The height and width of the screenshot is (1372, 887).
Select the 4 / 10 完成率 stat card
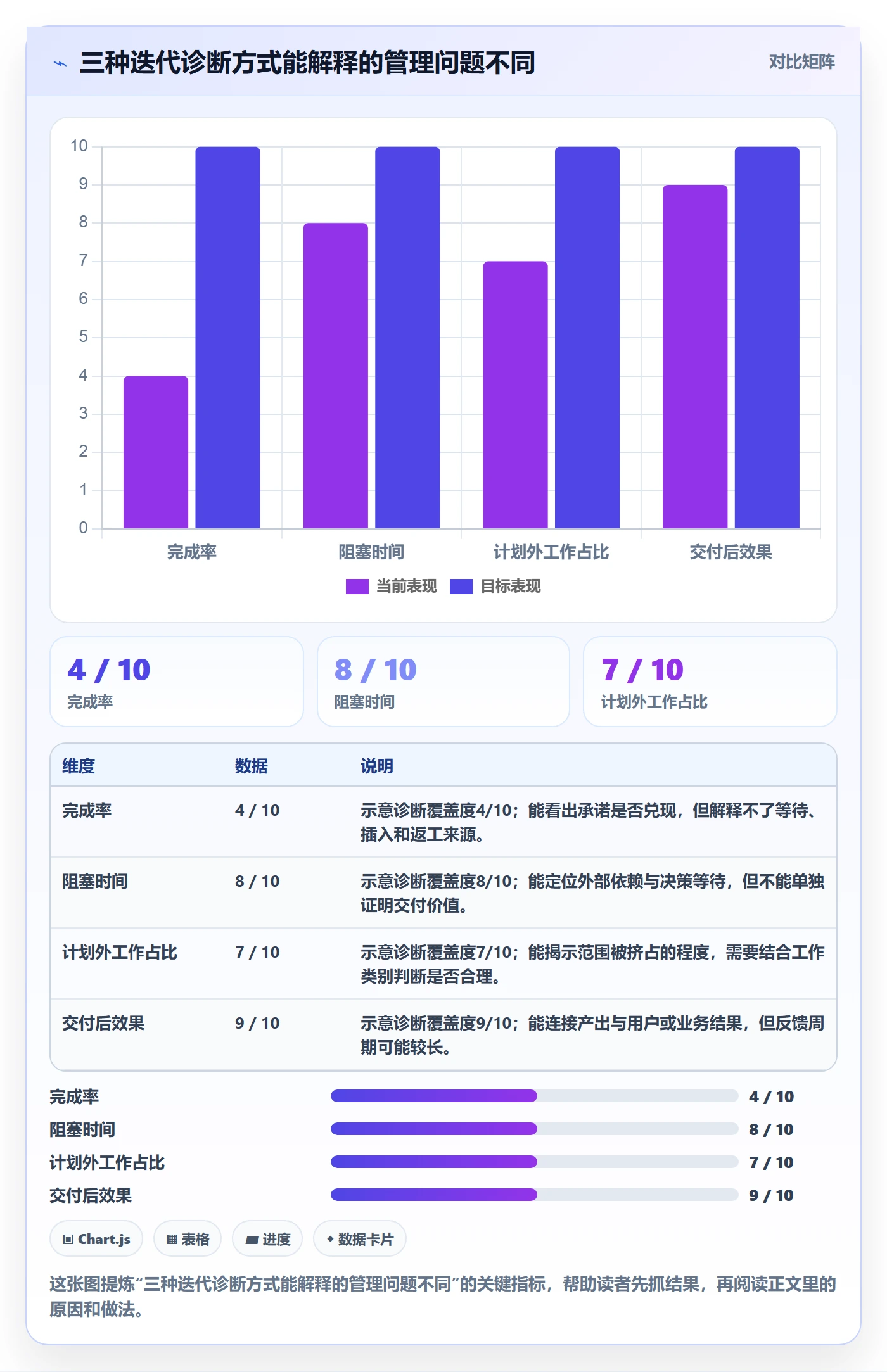[x=177, y=682]
